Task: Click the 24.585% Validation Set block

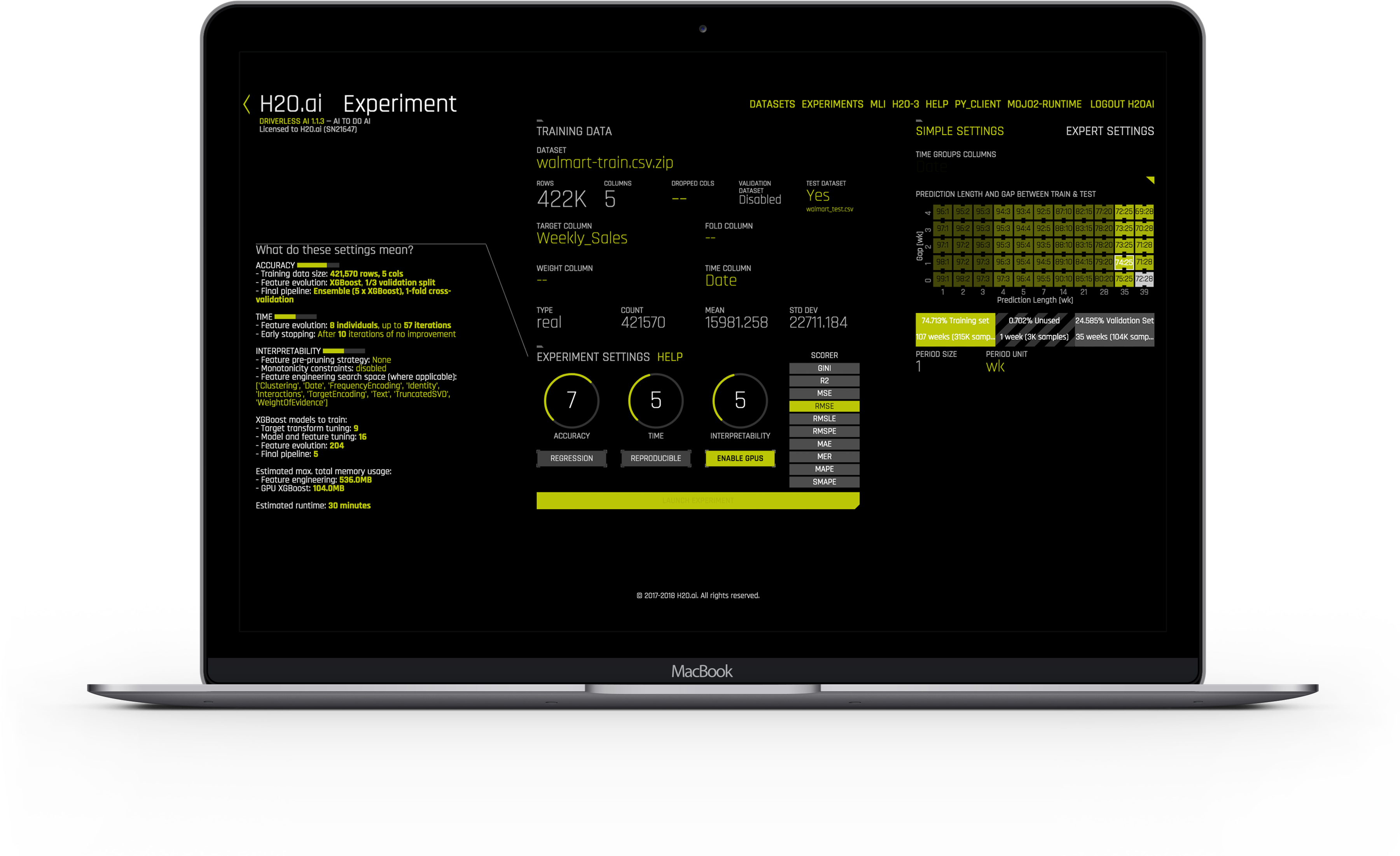Action: (1114, 329)
